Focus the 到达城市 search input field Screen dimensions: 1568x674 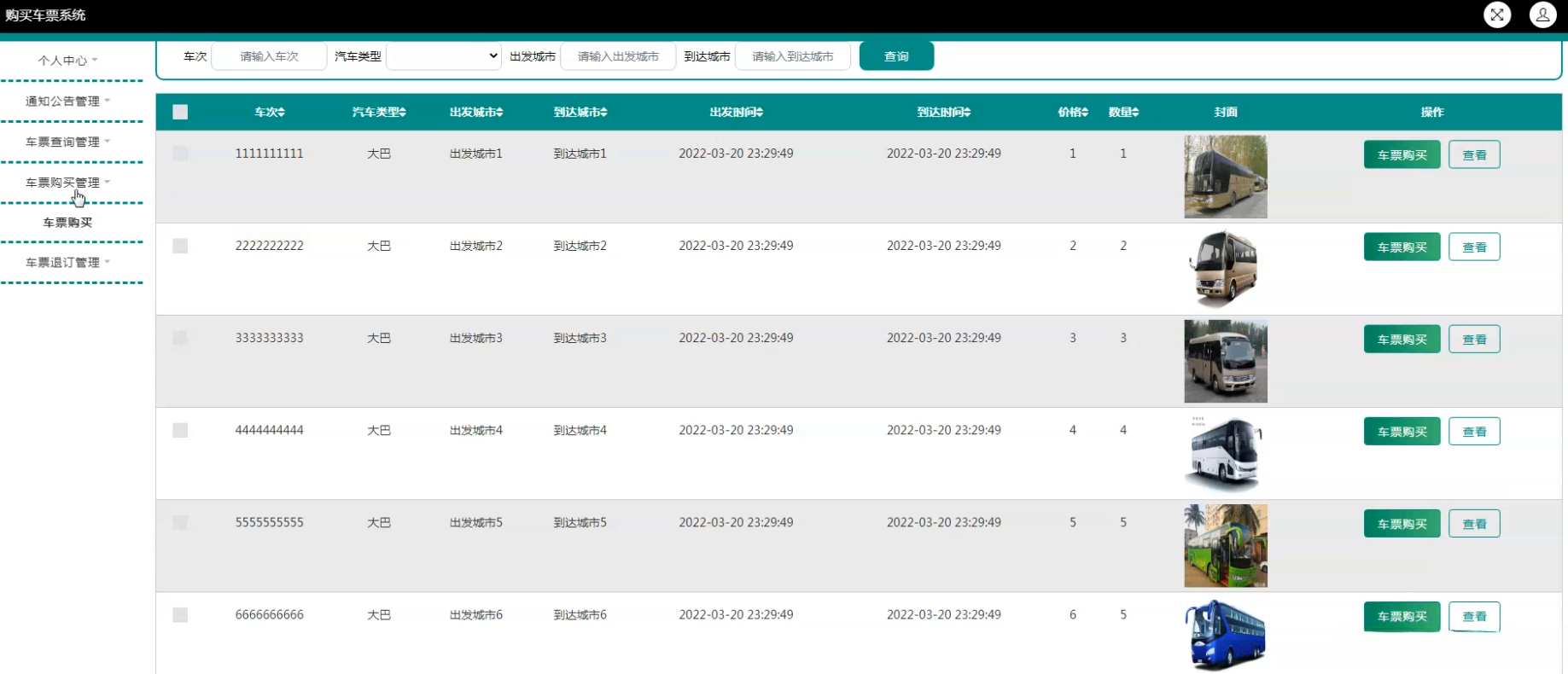point(793,56)
